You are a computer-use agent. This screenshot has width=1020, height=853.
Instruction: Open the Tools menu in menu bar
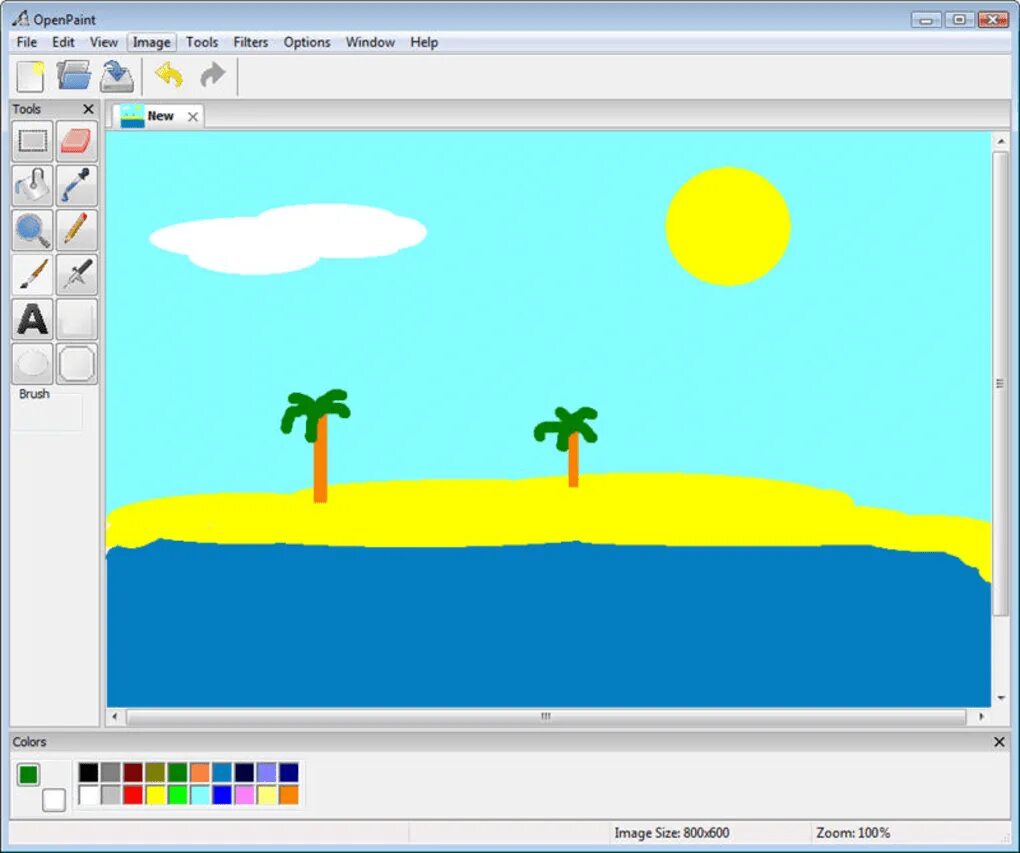point(202,42)
